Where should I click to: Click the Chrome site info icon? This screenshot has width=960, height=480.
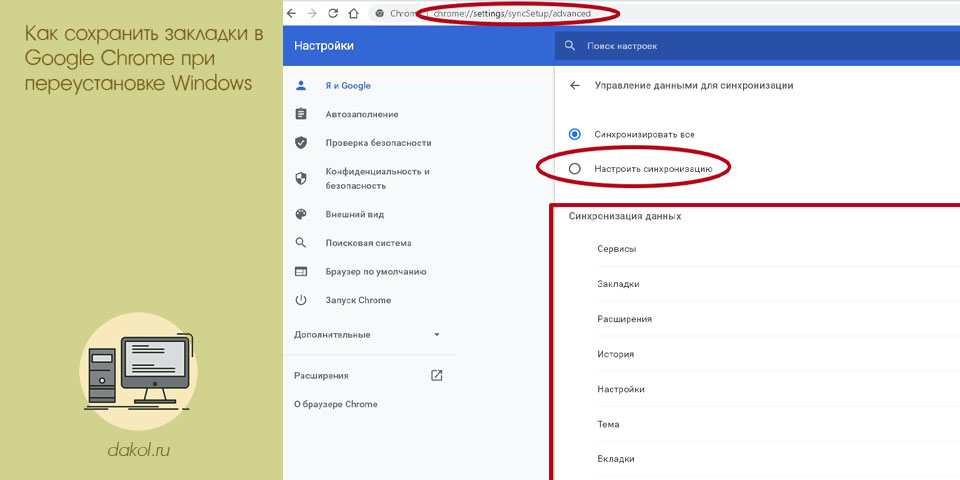[380, 13]
